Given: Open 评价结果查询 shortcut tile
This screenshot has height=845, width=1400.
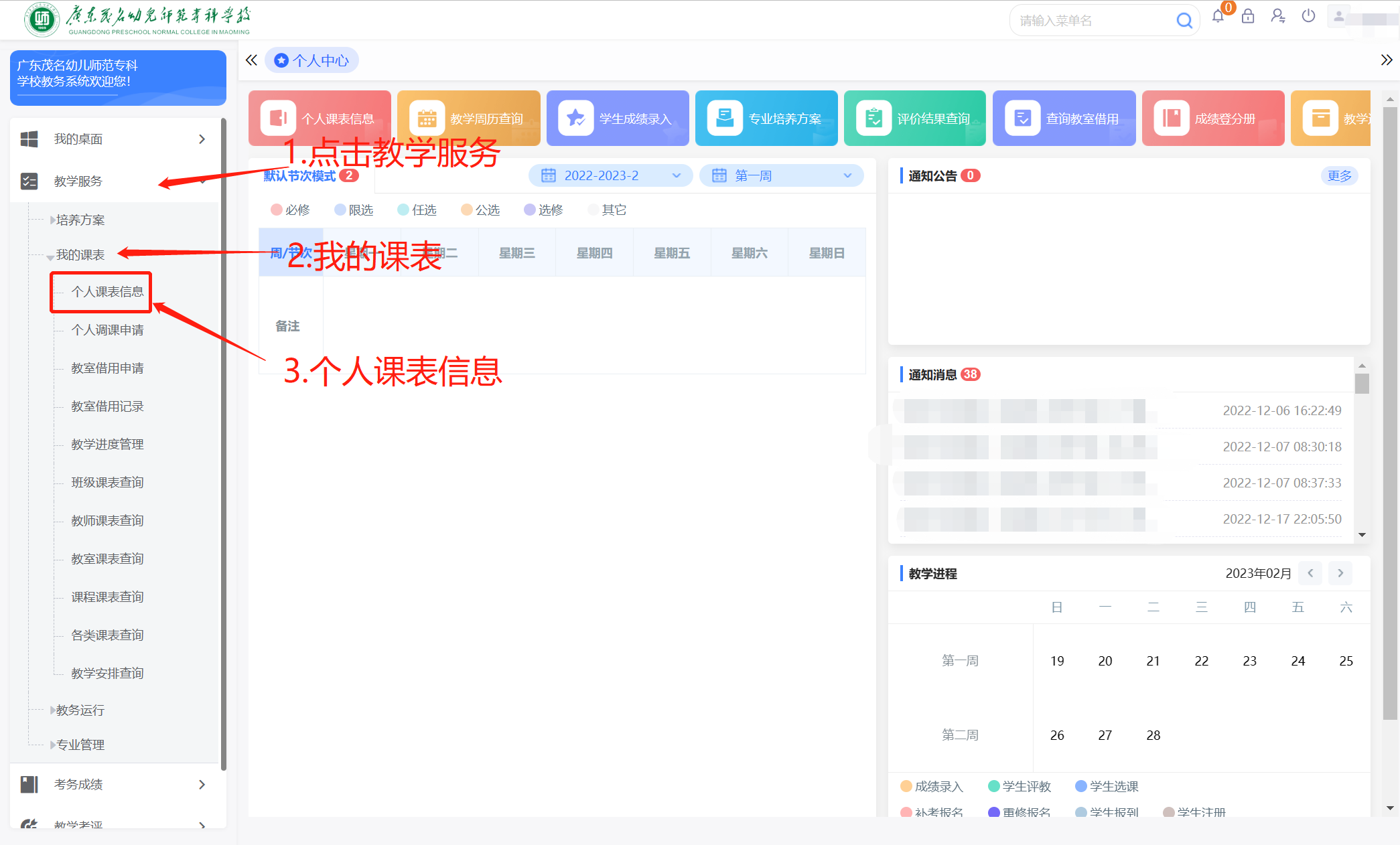Looking at the screenshot, I should [914, 119].
